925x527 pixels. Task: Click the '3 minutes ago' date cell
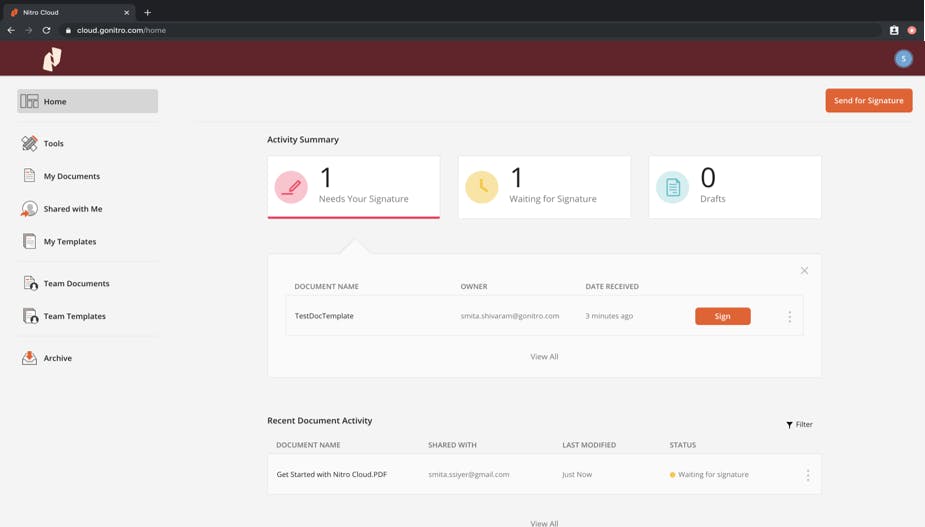point(609,316)
